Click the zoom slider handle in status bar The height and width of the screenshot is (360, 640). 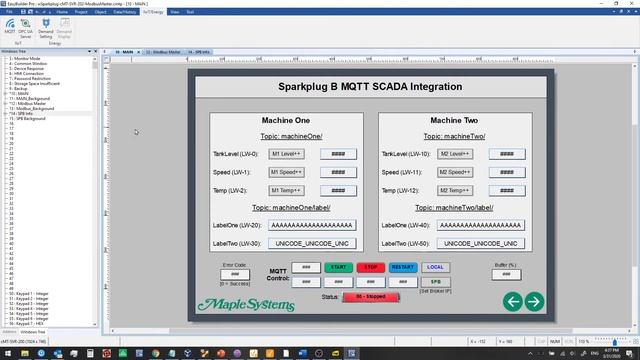(615, 342)
